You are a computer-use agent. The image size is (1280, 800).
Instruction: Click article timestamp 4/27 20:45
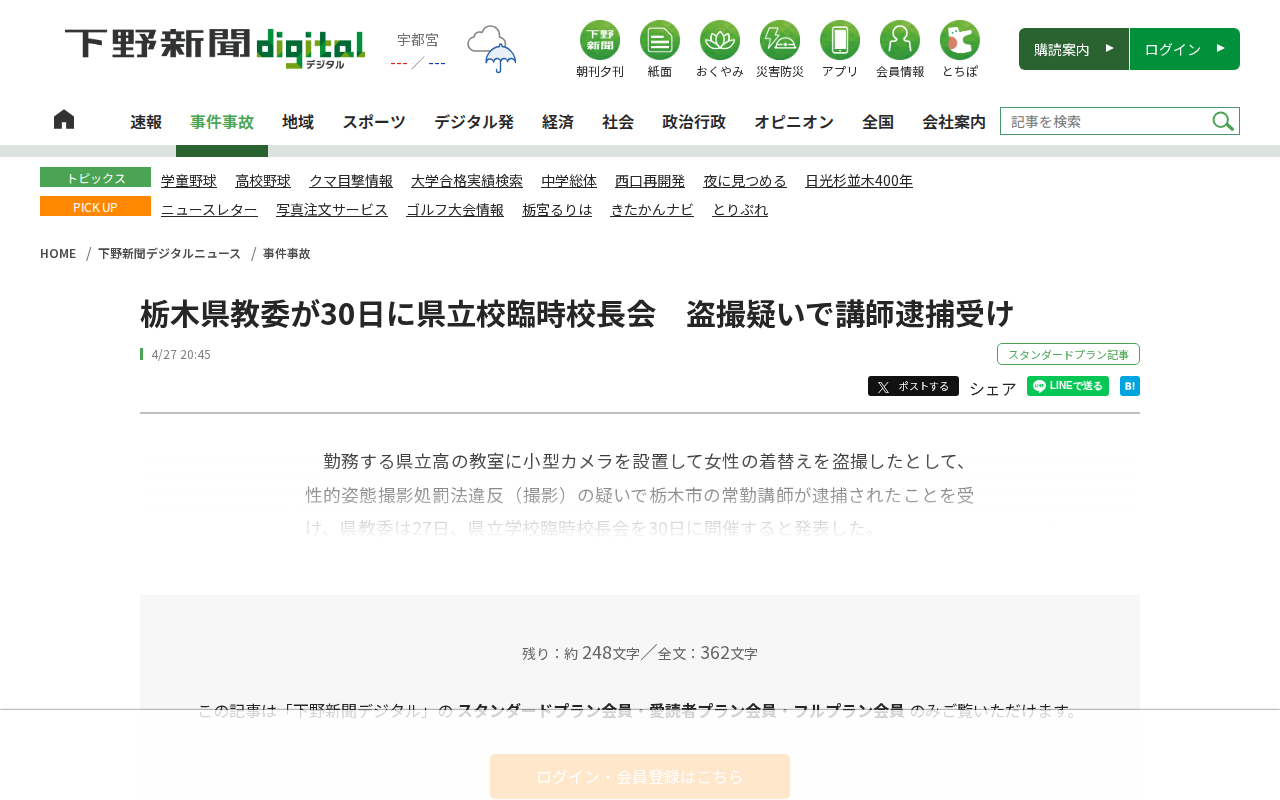tap(181, 354)
